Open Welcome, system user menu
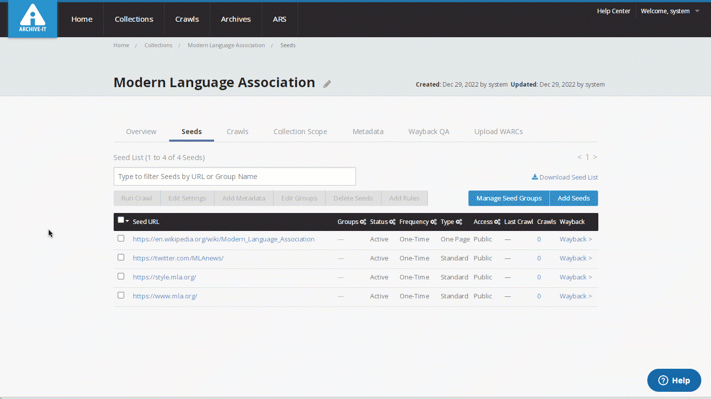Image resolution: width=711 pixels, height=399 pixels. tap(670, 11)
